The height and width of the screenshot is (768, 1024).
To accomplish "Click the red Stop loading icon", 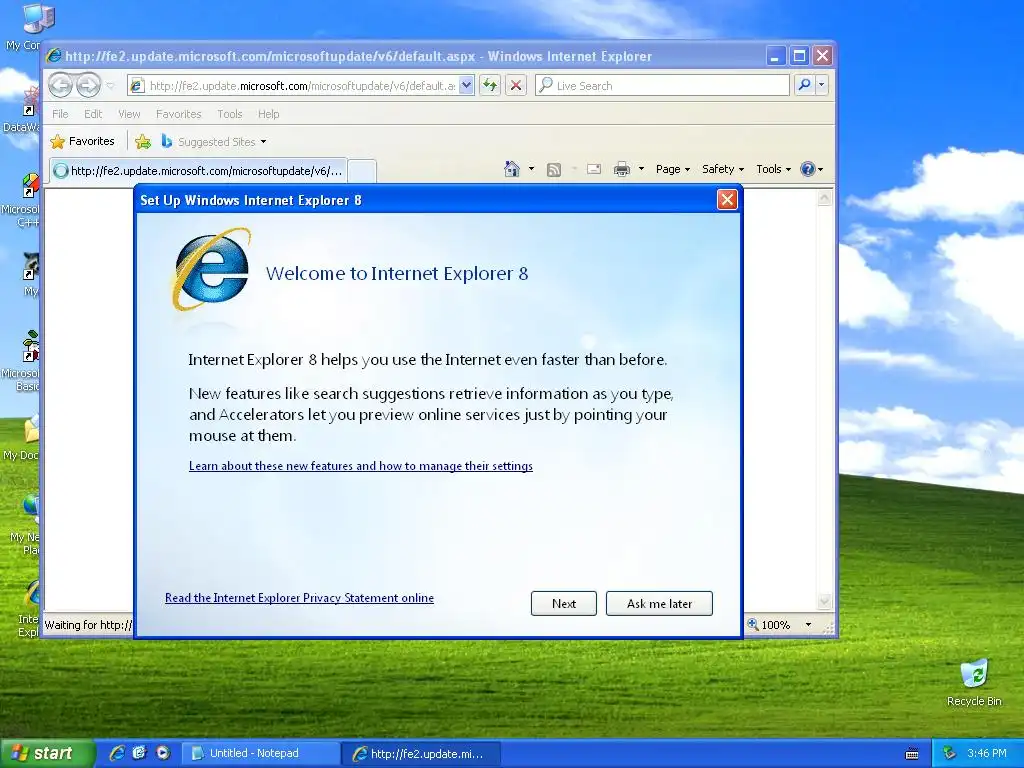I will (516, 86).
